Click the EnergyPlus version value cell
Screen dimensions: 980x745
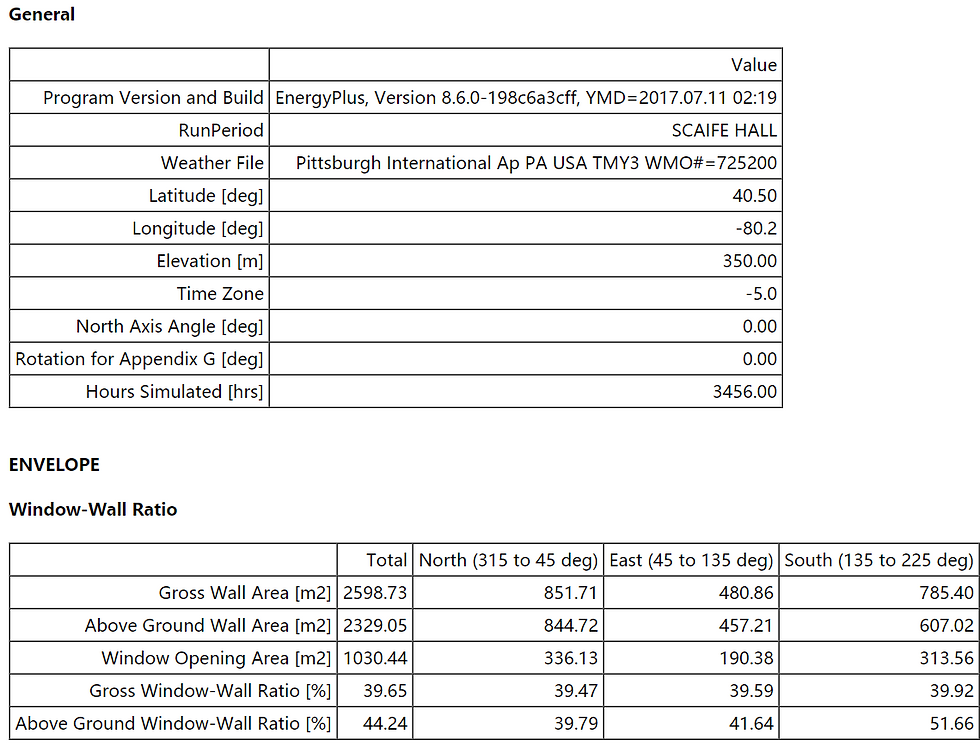tap(526, 98)
